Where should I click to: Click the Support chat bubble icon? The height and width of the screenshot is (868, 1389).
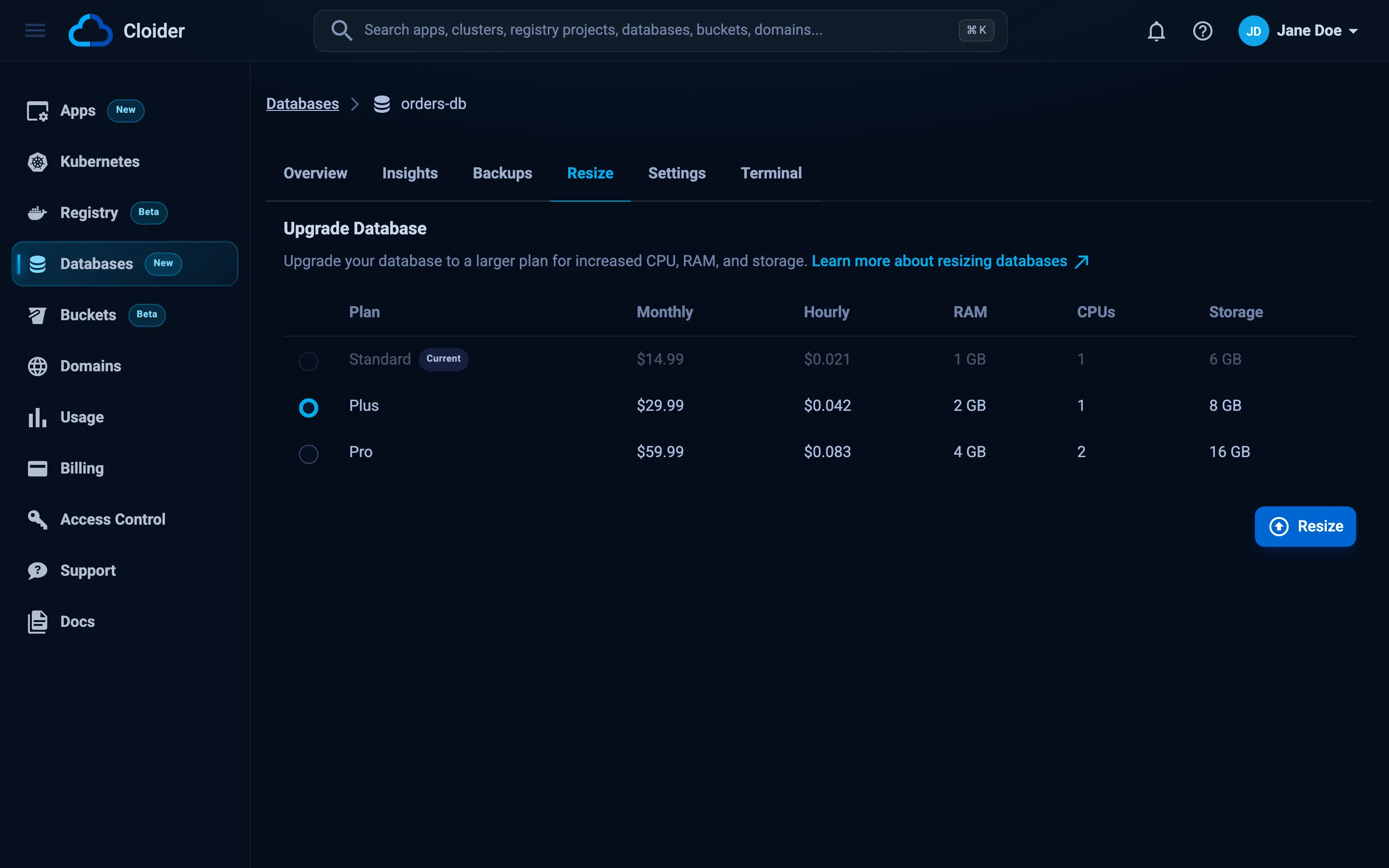pos(38,570)
